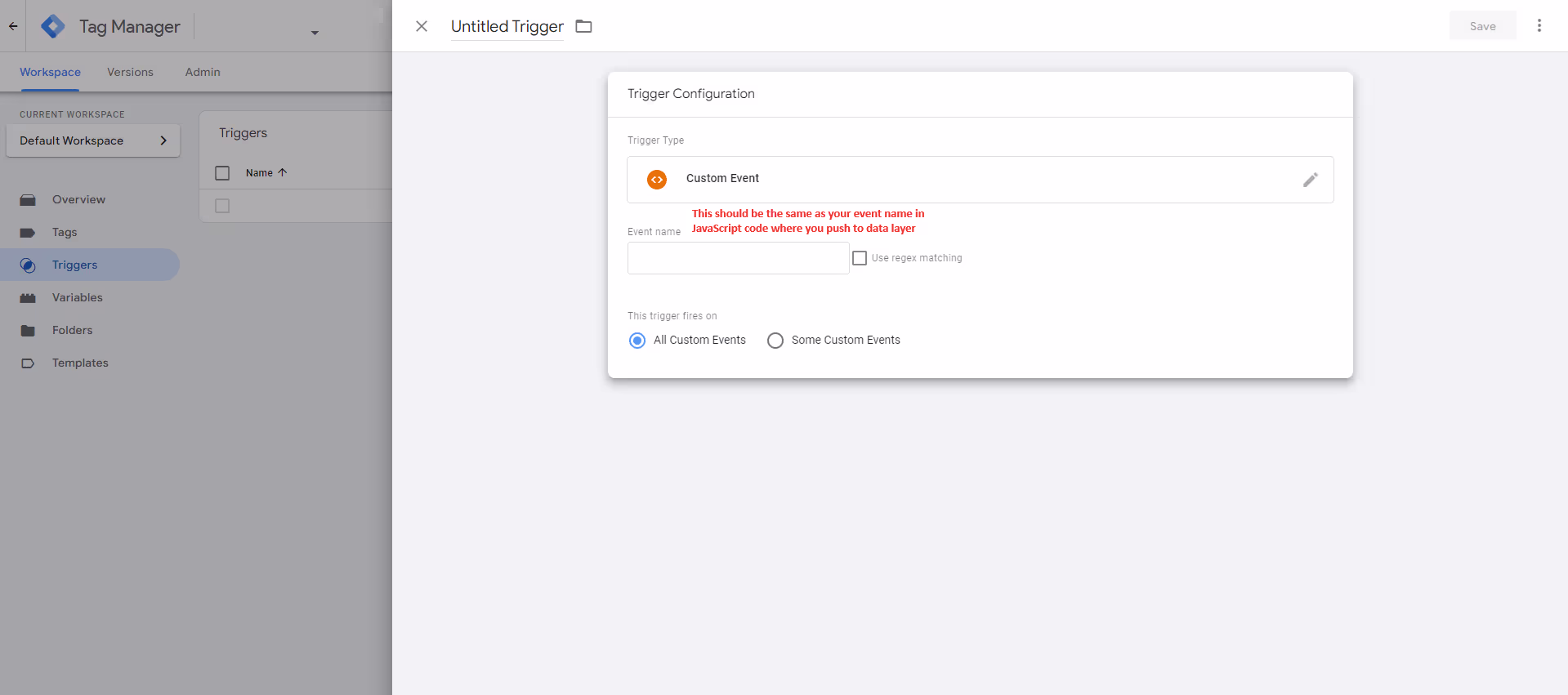Enable Use regex matching checkbox
The image size is (1568, 695).
coord(860,258)
